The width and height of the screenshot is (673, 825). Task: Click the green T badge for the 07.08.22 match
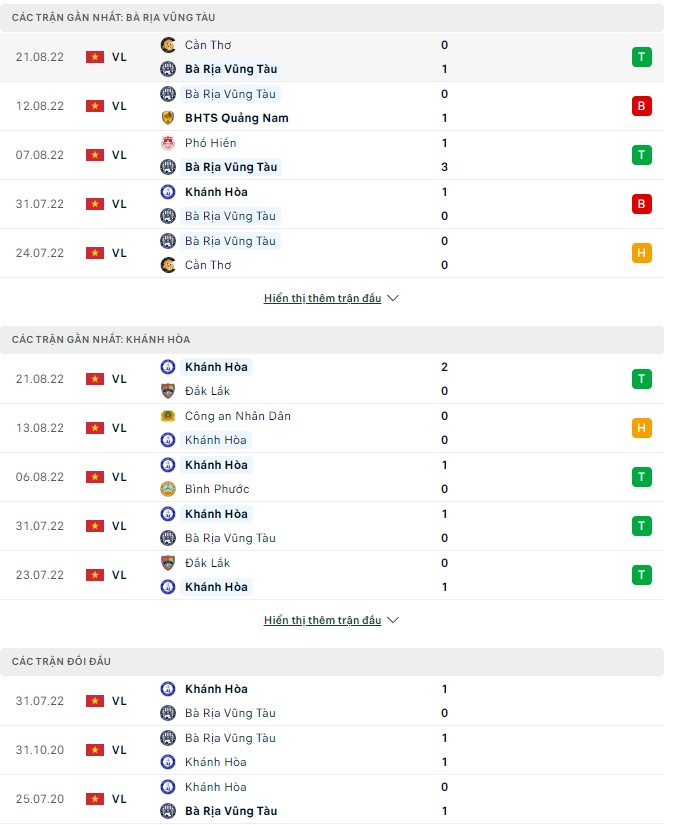point(641,155)
